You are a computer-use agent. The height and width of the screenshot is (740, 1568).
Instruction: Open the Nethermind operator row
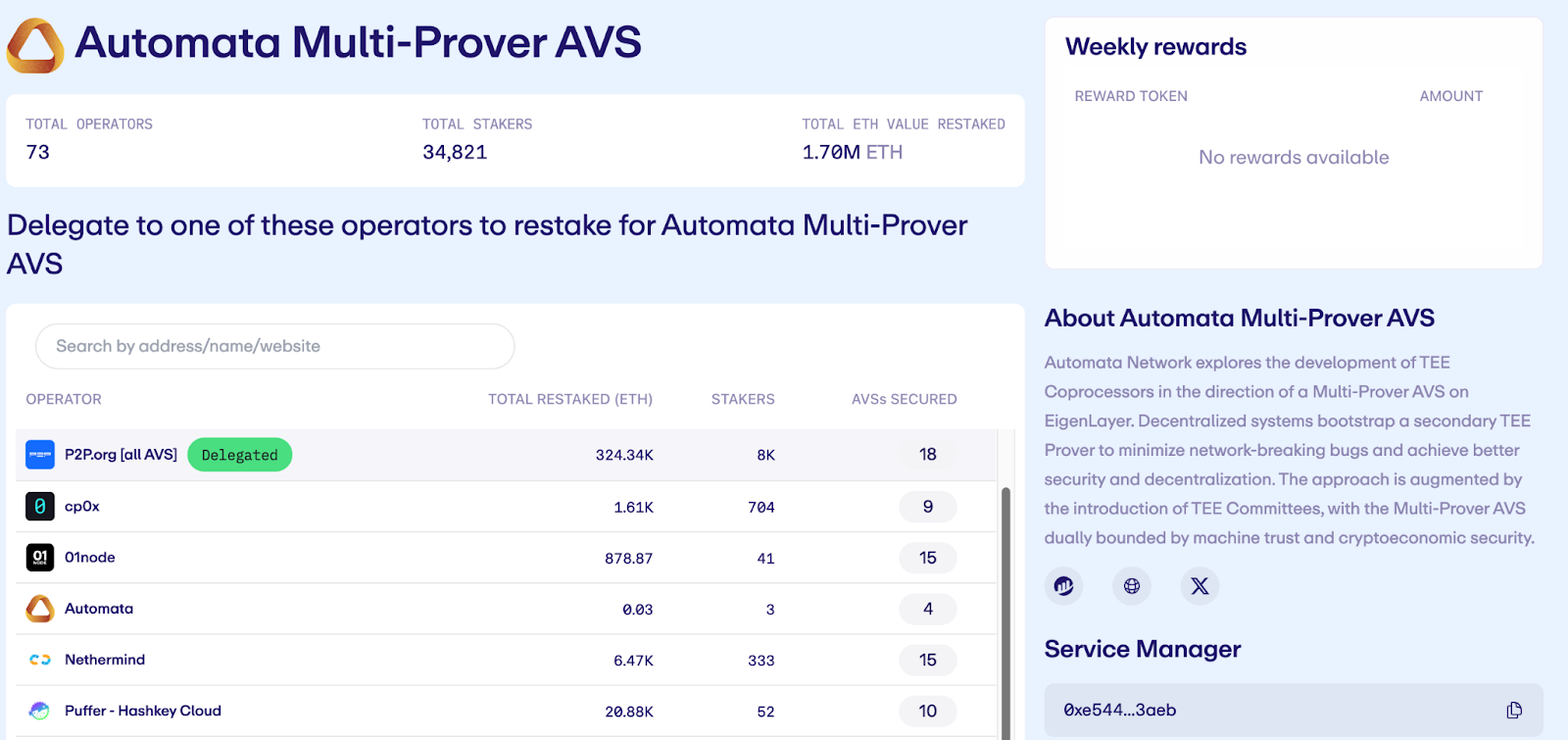(507, 660)
